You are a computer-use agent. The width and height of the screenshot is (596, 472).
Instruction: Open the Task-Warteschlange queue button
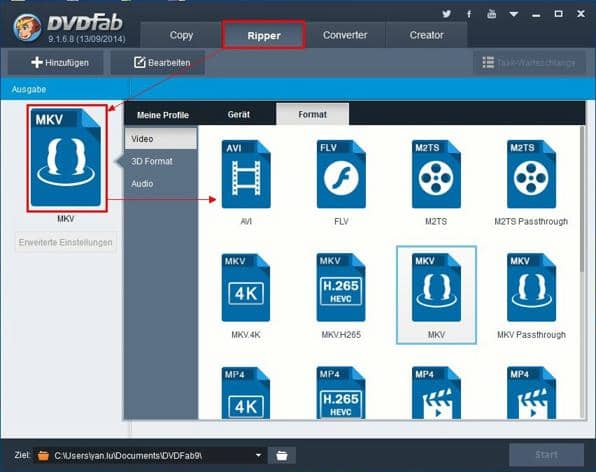(x=529, y=62)
